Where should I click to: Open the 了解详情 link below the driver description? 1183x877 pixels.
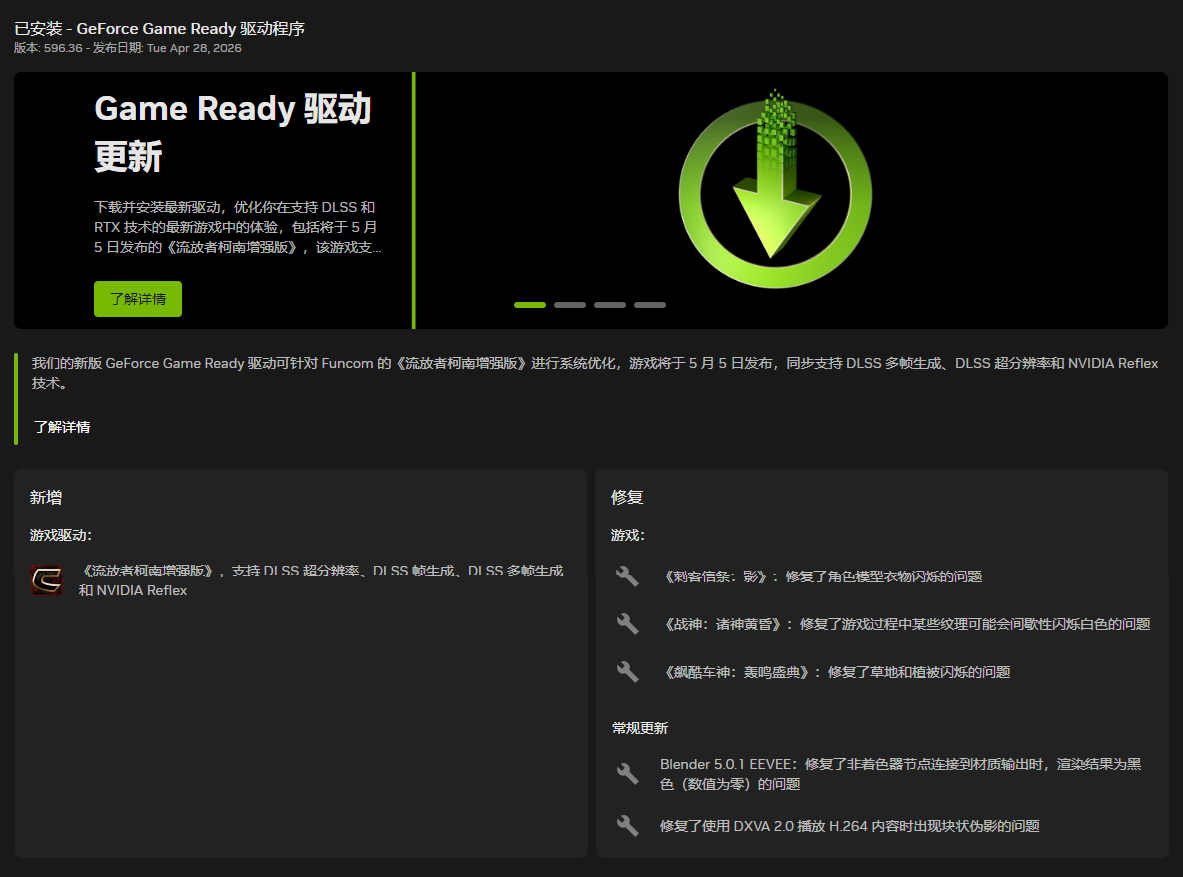62,427
